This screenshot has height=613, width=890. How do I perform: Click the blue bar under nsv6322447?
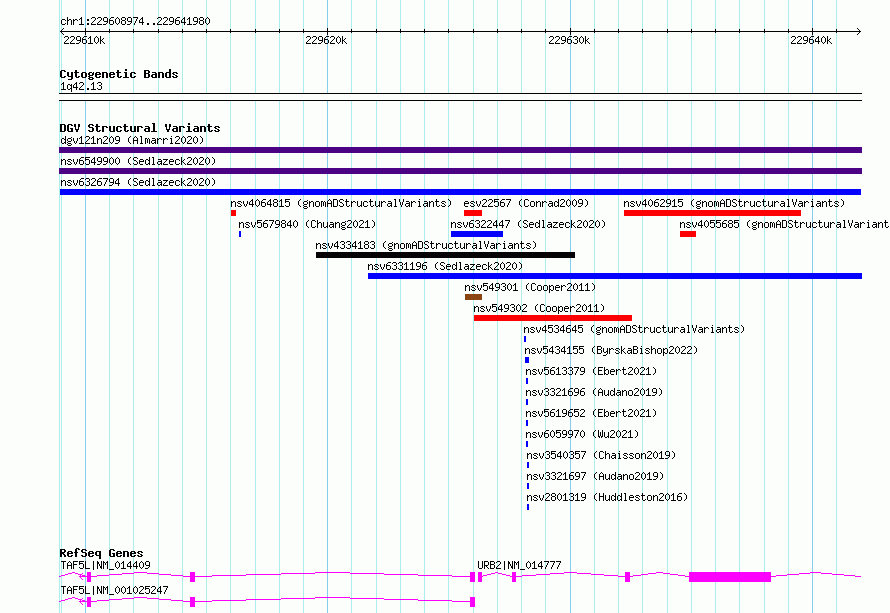click(477, 234)
